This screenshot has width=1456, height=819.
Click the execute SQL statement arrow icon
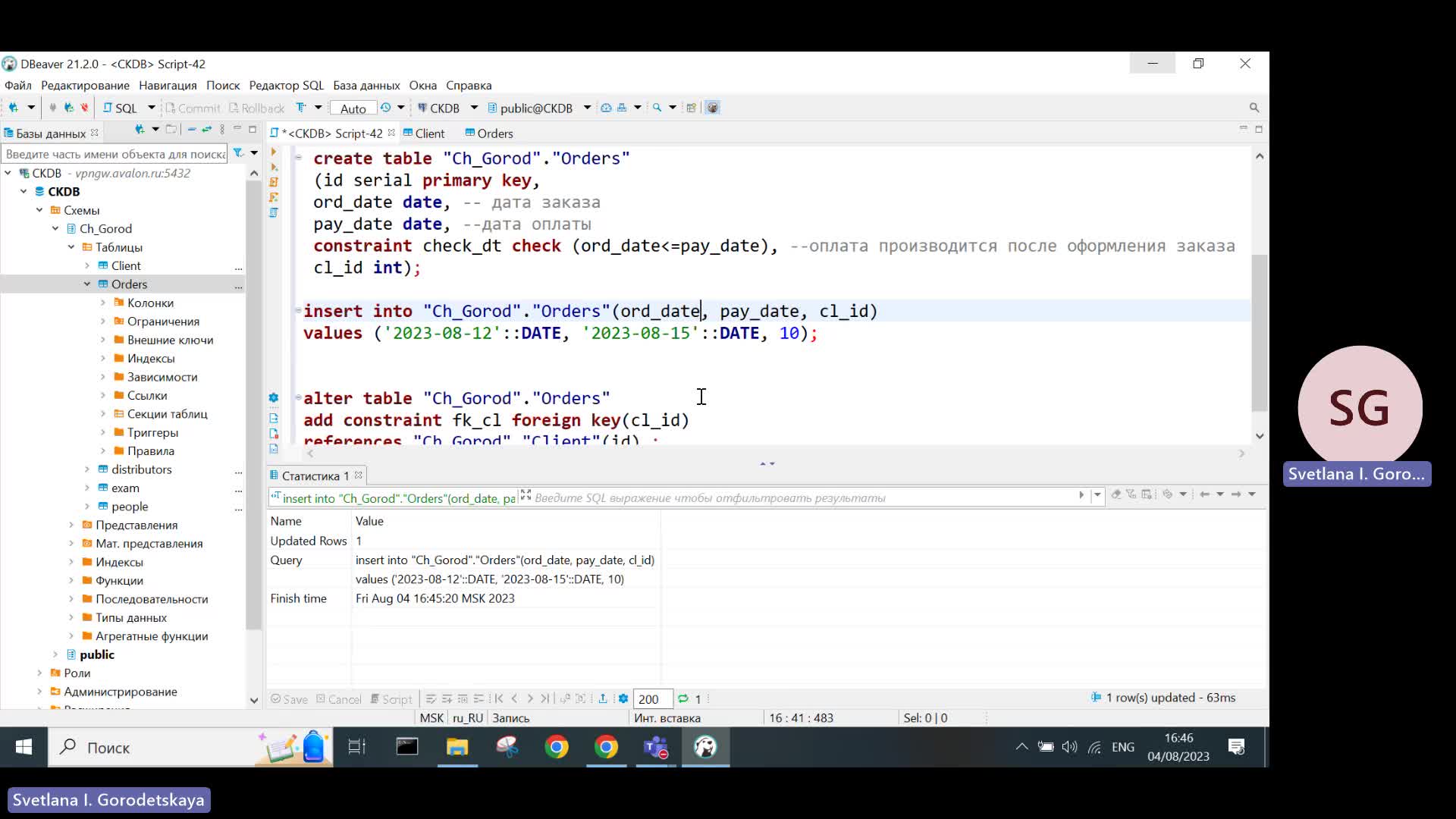pyautogui.click(x=274, y=152)
